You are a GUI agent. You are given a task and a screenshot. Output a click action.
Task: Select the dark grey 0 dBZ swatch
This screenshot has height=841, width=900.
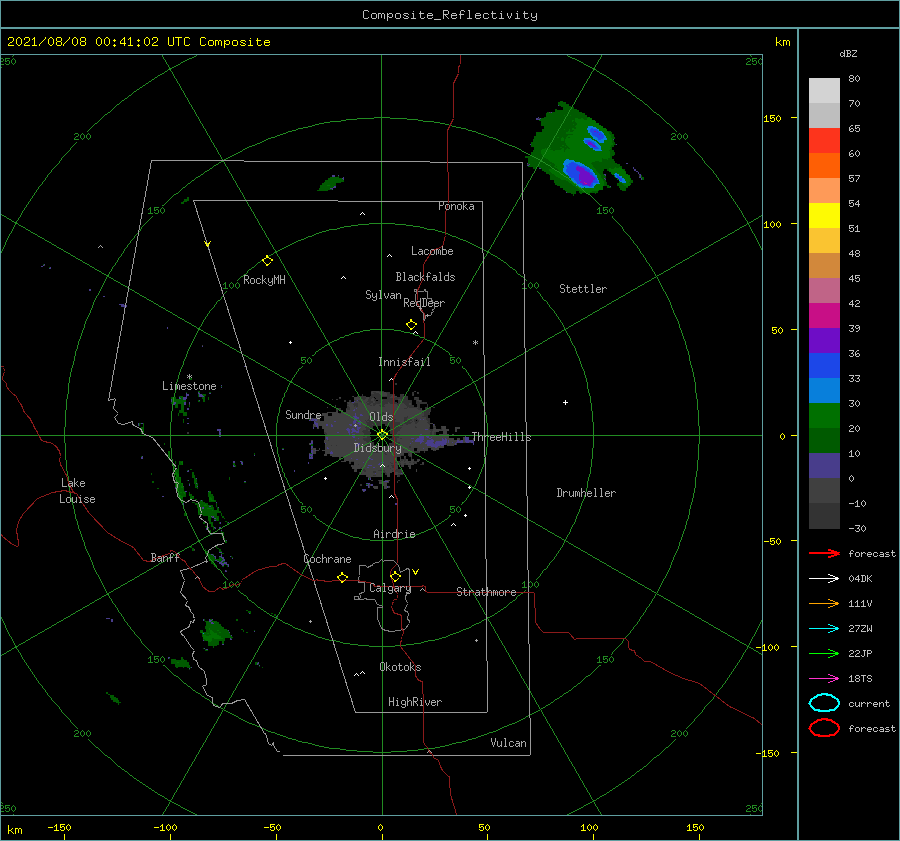pyautogui.click(x=824, y=490)
